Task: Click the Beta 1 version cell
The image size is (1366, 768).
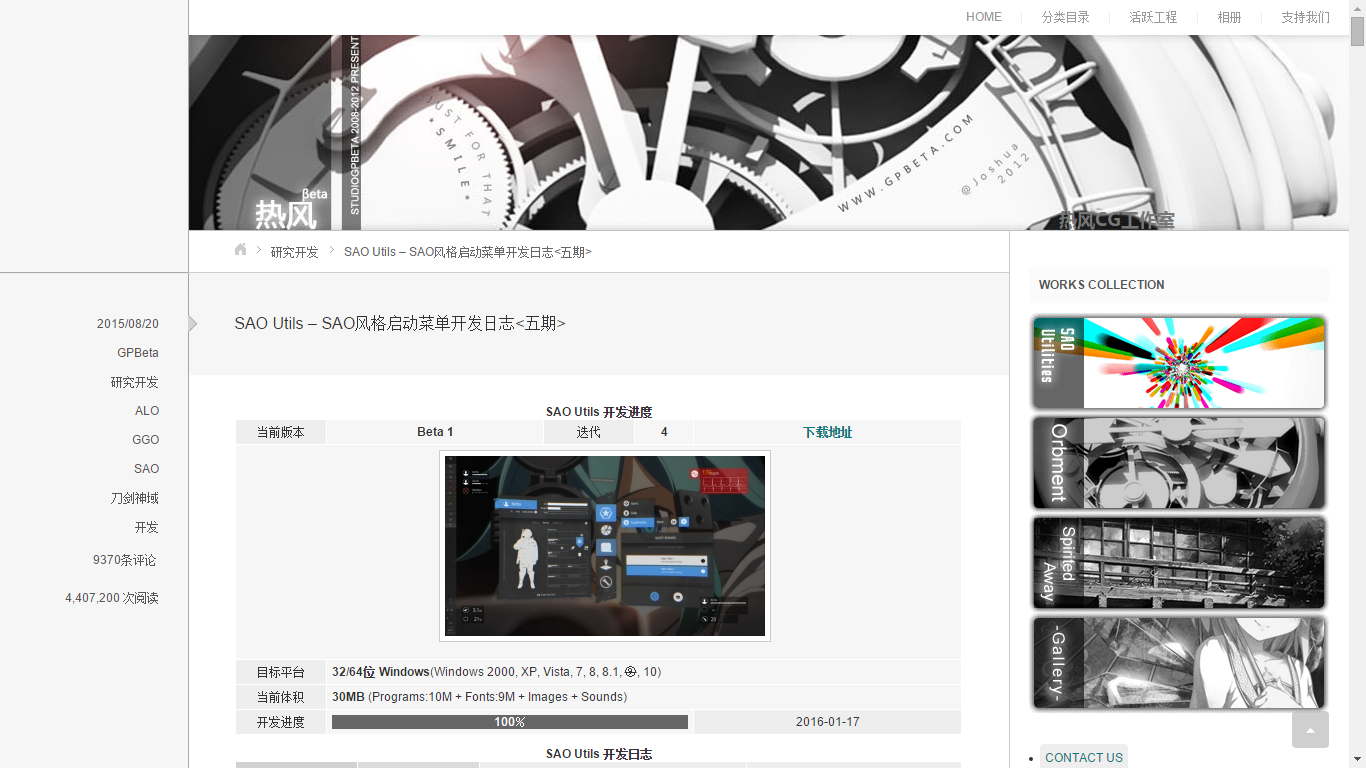Action: tap(435, 432)
